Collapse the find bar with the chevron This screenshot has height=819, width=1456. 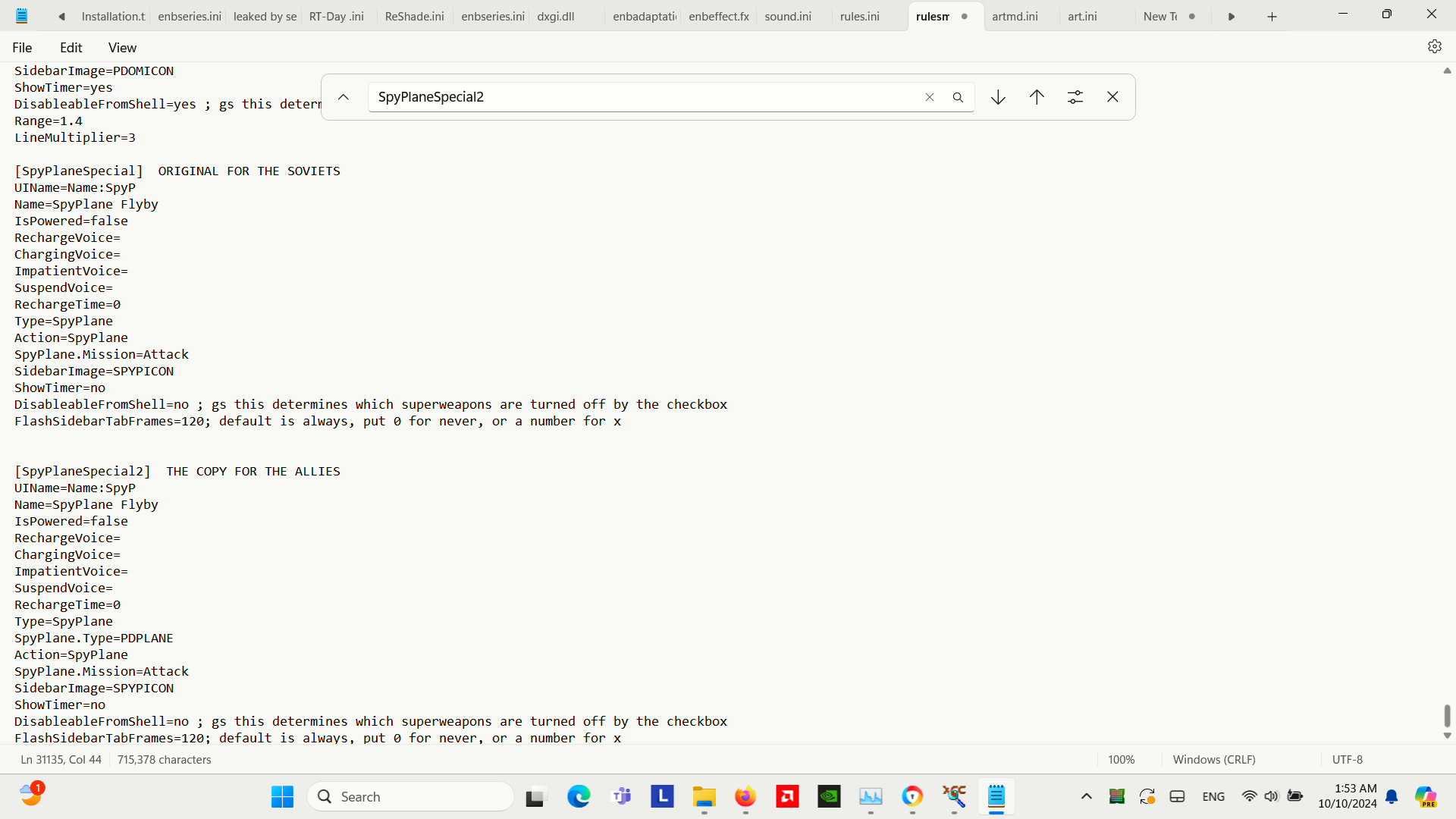click(343, 97)
